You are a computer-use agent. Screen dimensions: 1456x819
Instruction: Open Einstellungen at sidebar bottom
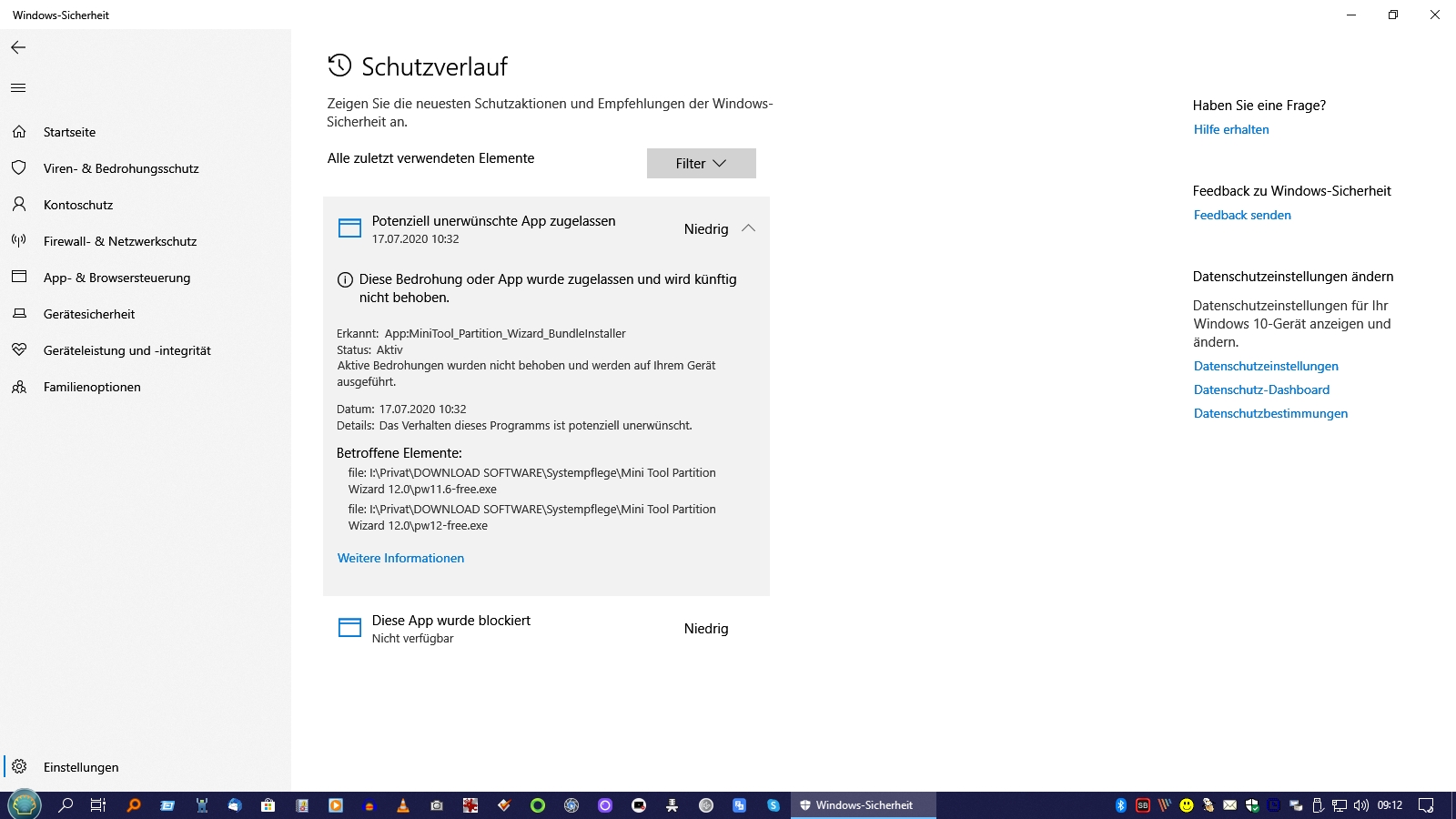coord(81,767)
